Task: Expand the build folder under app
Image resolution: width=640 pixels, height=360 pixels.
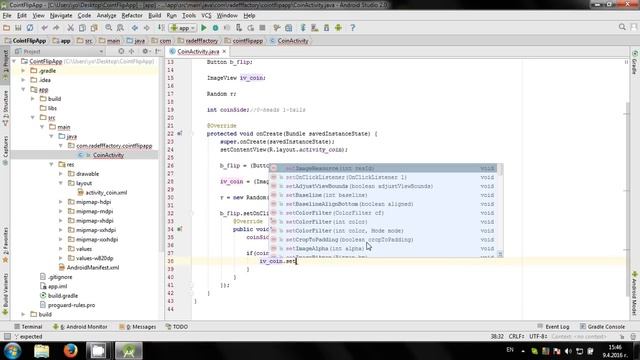Action: coord(33,99)
